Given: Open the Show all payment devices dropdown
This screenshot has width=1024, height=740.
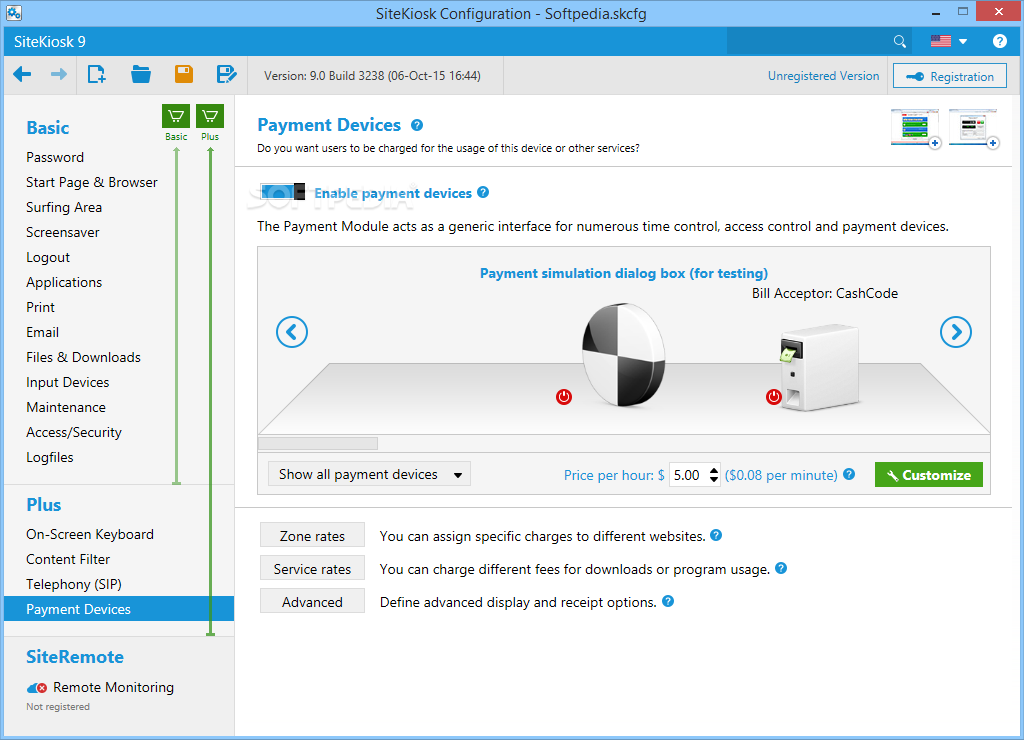Looking at the screenshot, I should click(369, 474).
